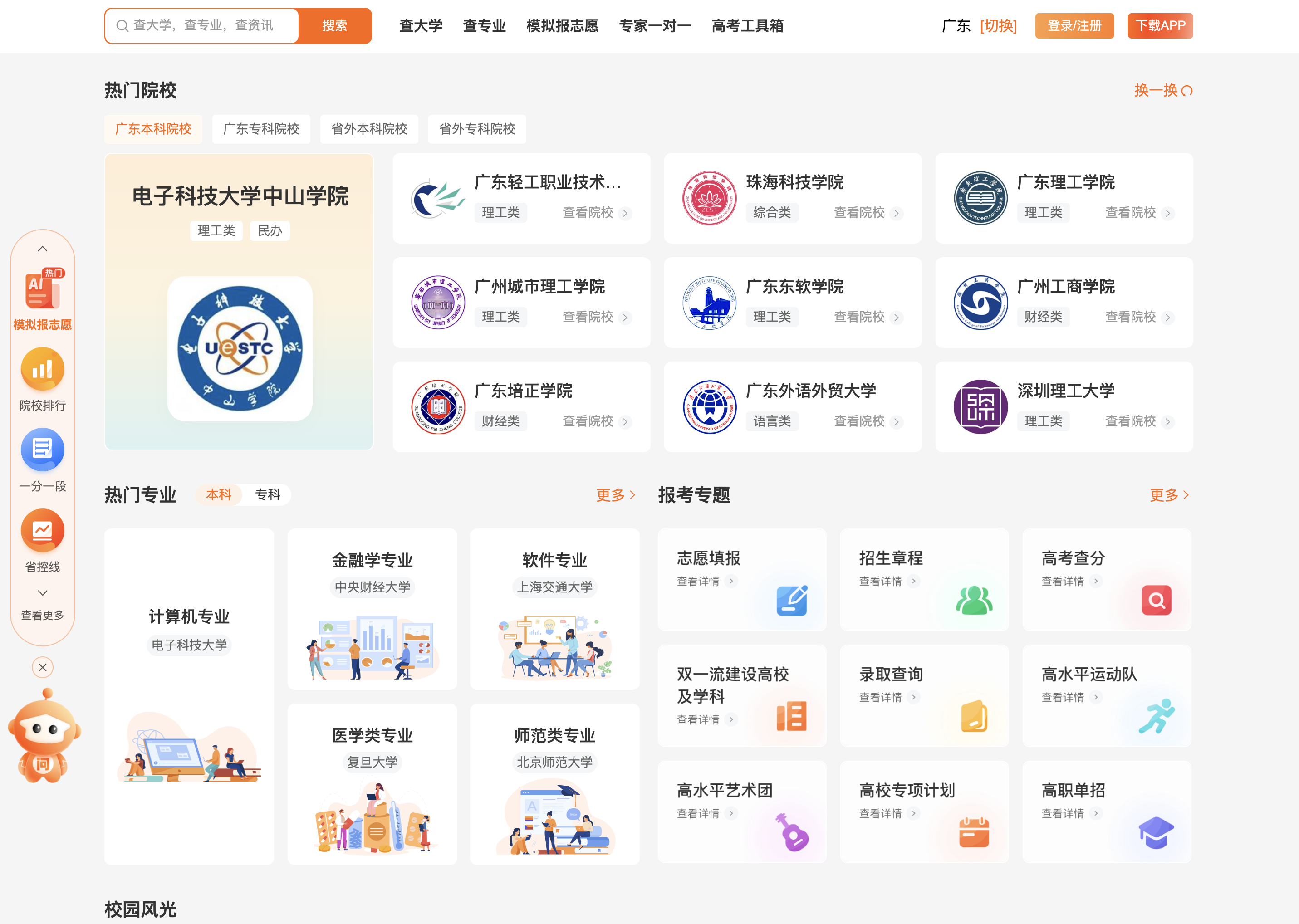
Task: Expand sidebar via 查看更多 down chevron
Action: click(43, 593)
